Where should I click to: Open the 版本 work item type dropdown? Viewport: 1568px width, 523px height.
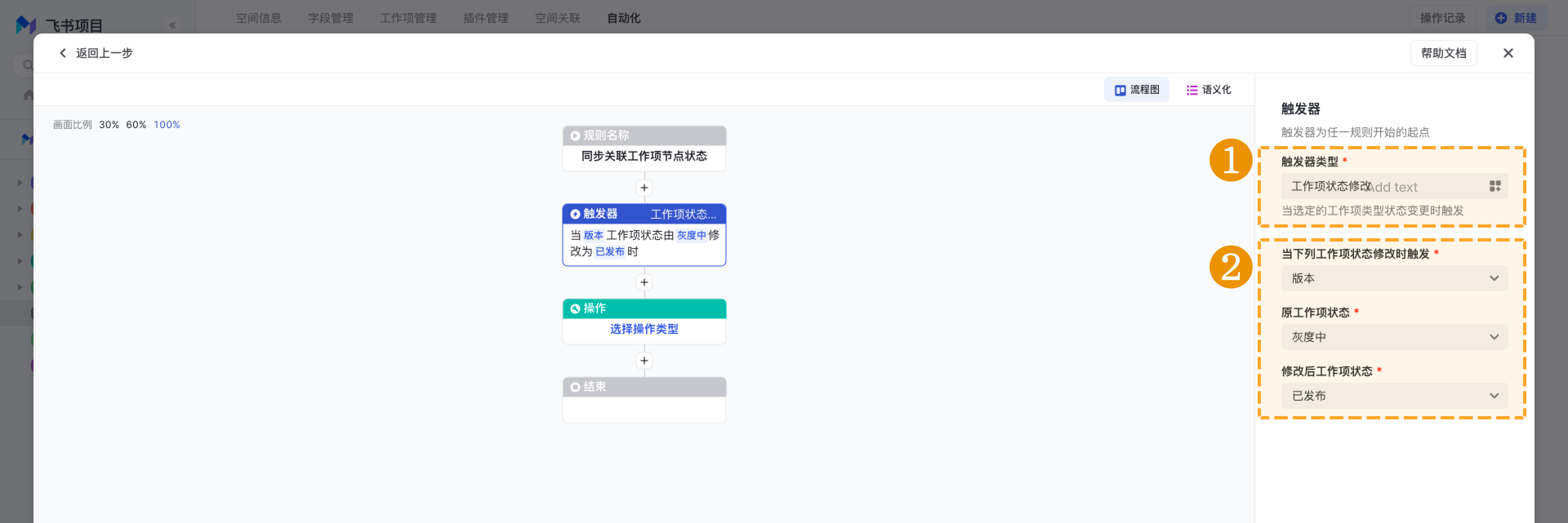point(1394,279)
